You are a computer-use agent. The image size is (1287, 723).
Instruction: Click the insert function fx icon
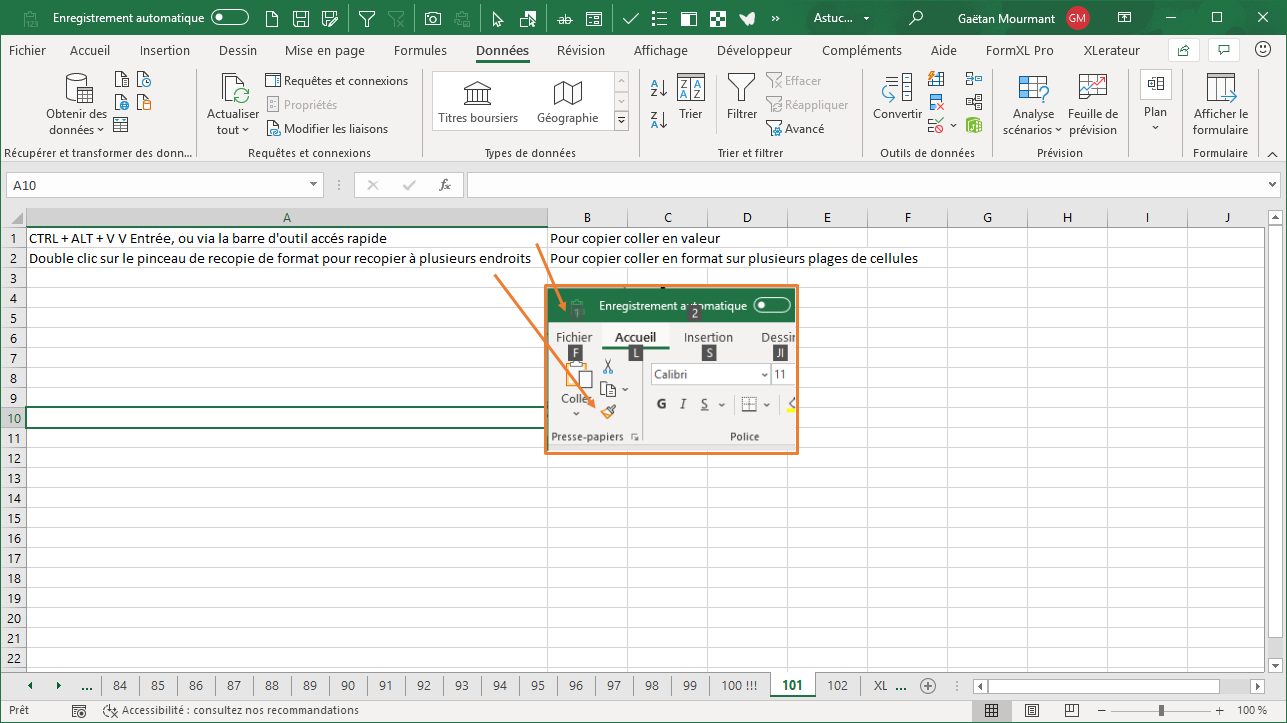[x=445, y=185]
